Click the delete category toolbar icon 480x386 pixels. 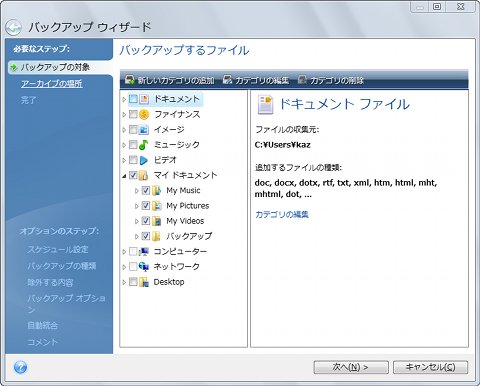tap(302, 80)
